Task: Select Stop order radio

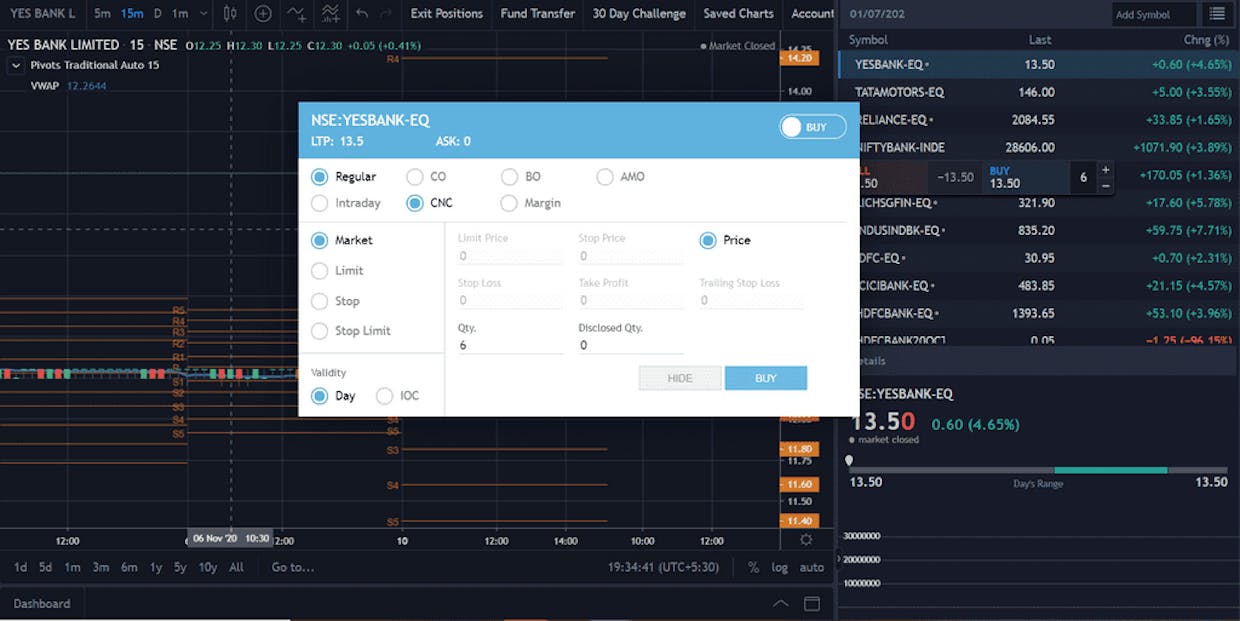Action: pos(319,301)
